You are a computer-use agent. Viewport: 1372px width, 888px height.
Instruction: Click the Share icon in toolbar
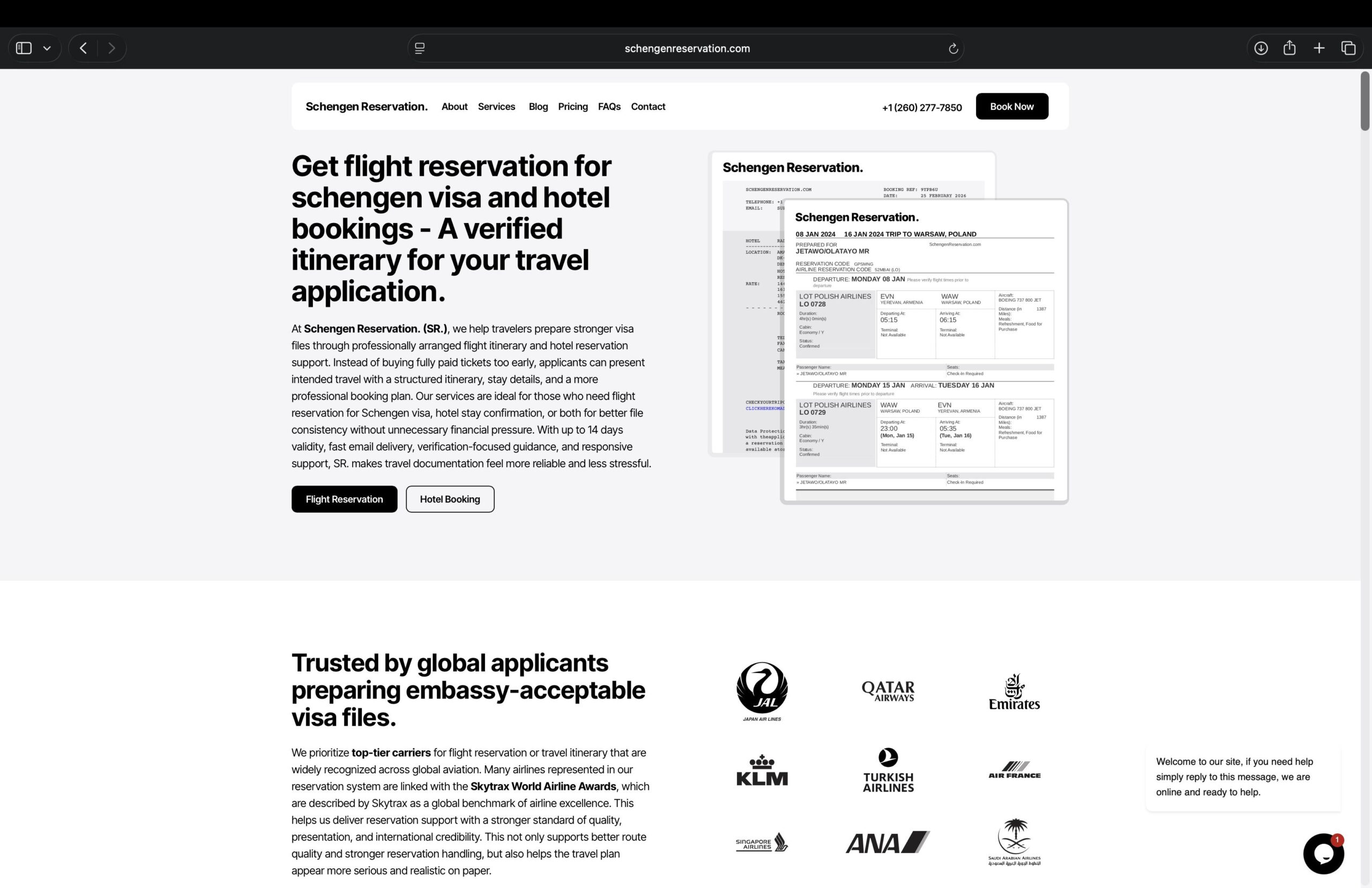click(x=1289, y=48)
